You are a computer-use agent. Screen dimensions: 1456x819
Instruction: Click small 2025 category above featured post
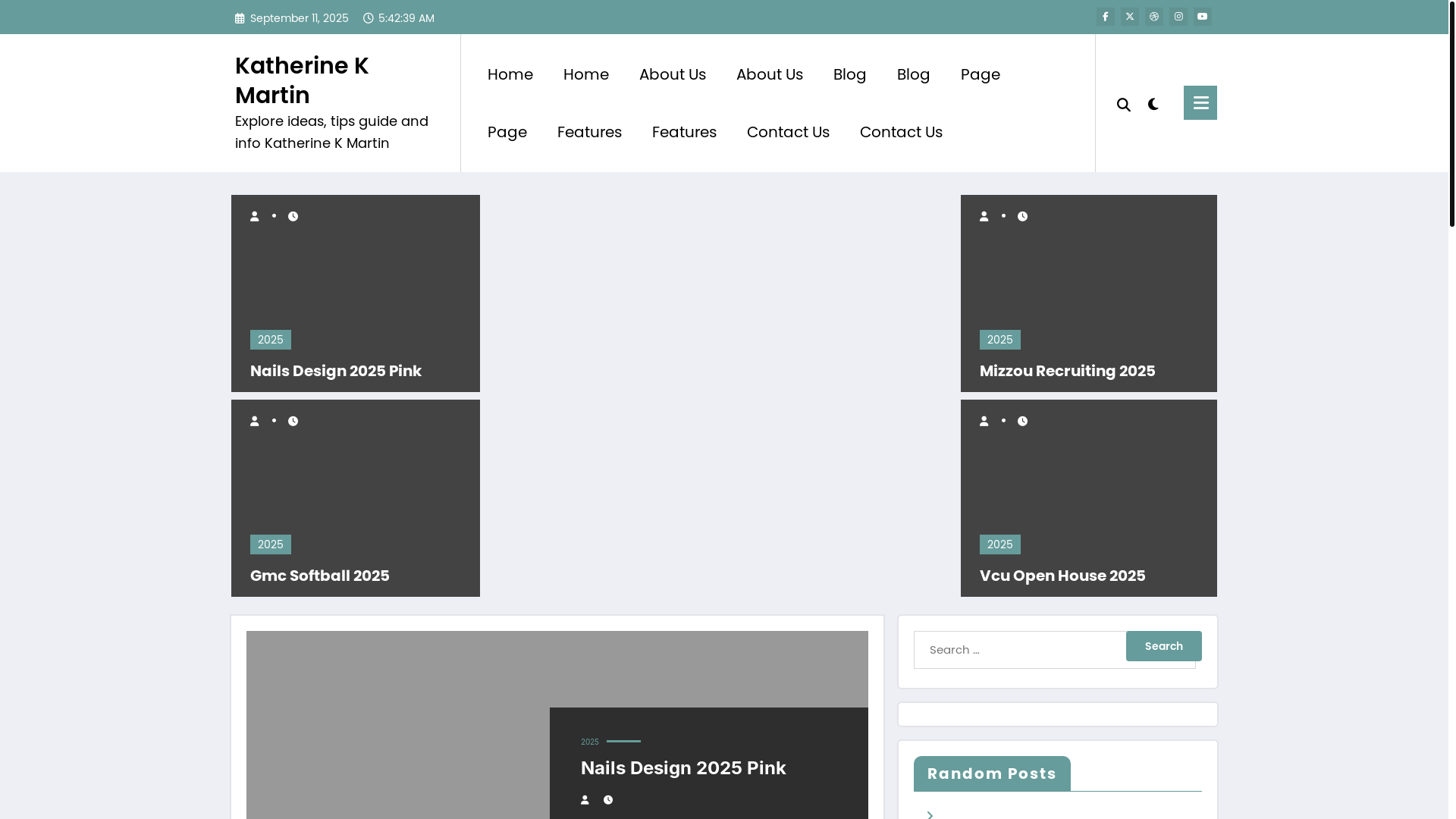590,742
